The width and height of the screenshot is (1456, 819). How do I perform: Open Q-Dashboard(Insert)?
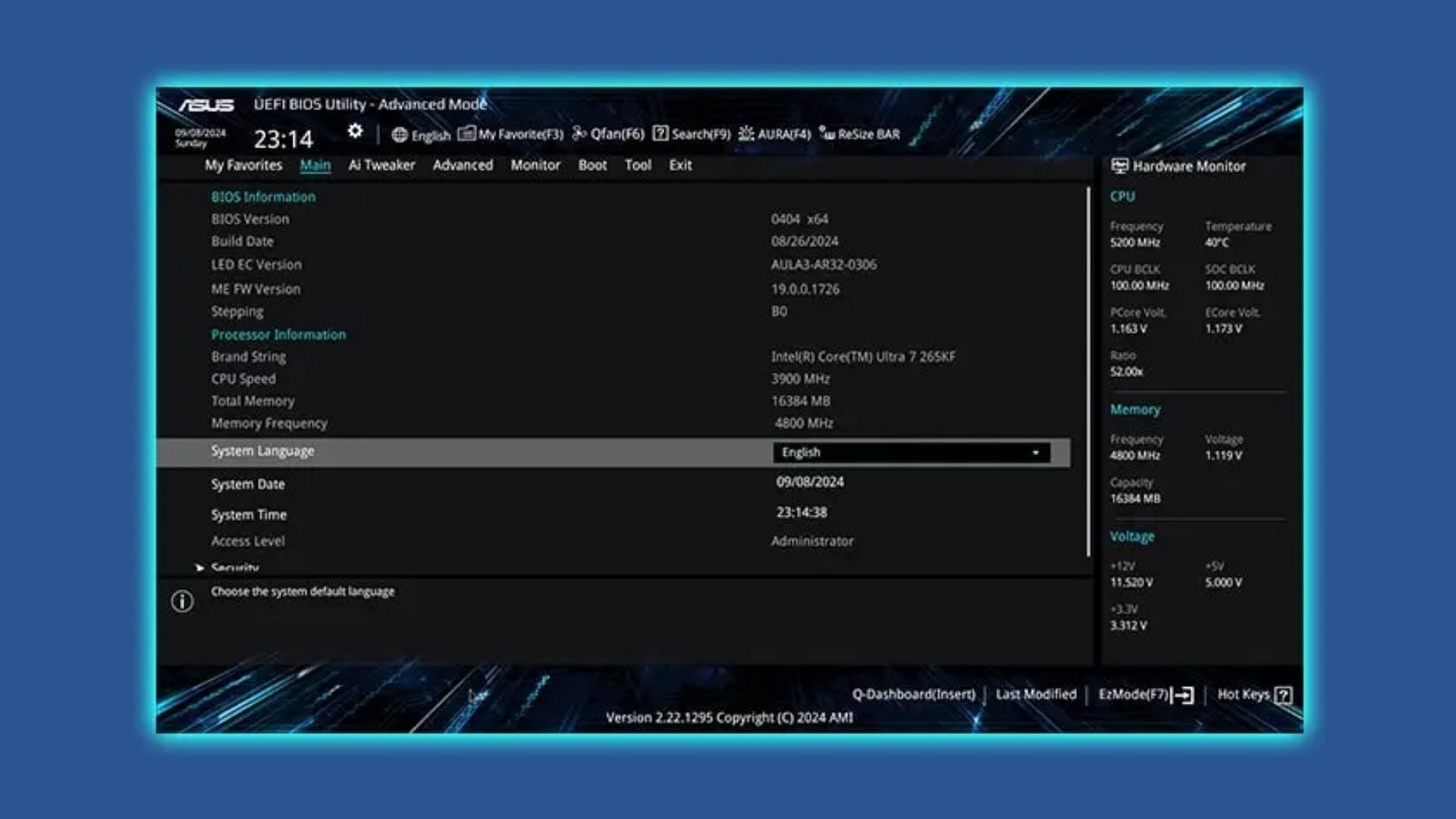click(x=913, y=695)
